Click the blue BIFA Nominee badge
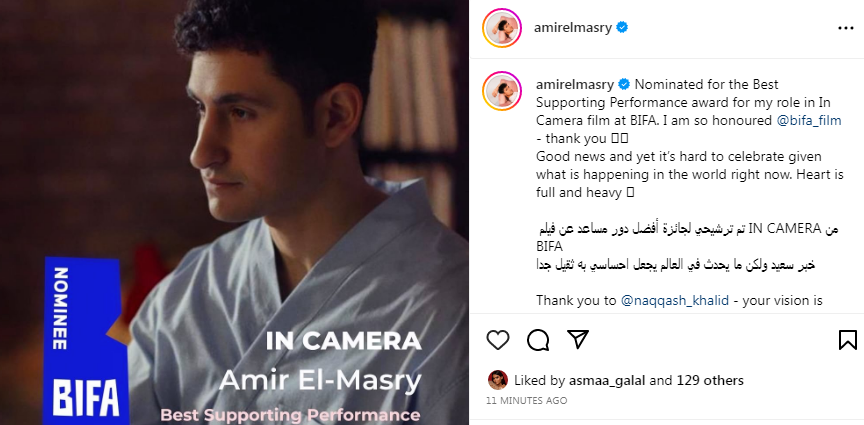The width and height of the screenshot is (864, 425). [x=86, y=341]
